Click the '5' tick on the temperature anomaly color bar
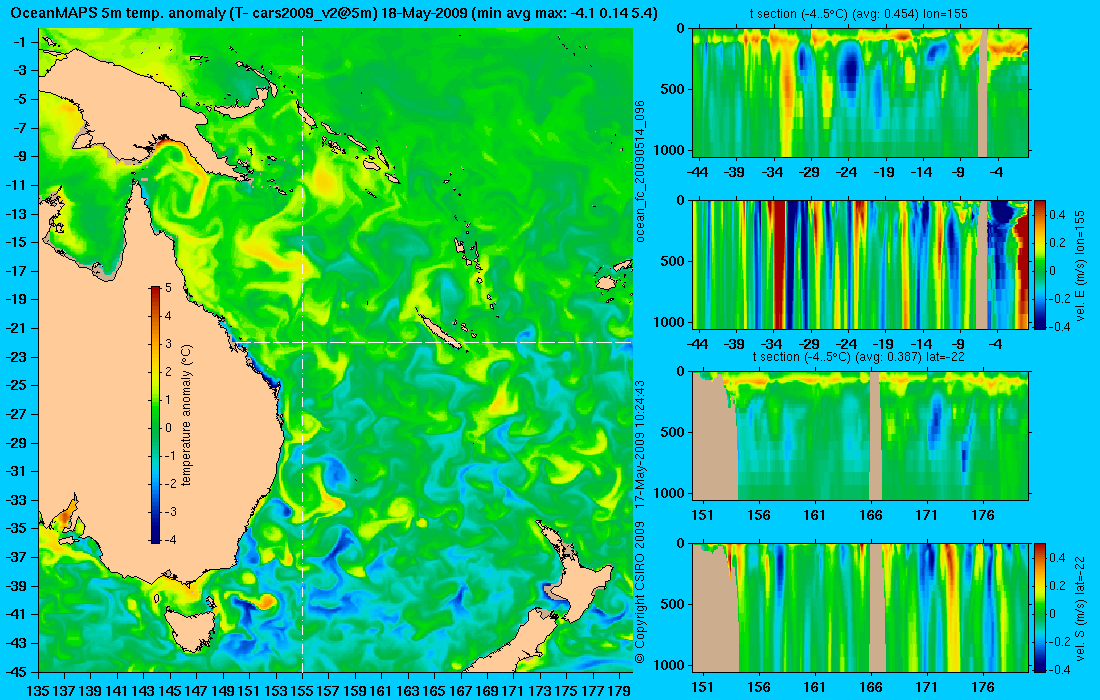 (168, 288)
